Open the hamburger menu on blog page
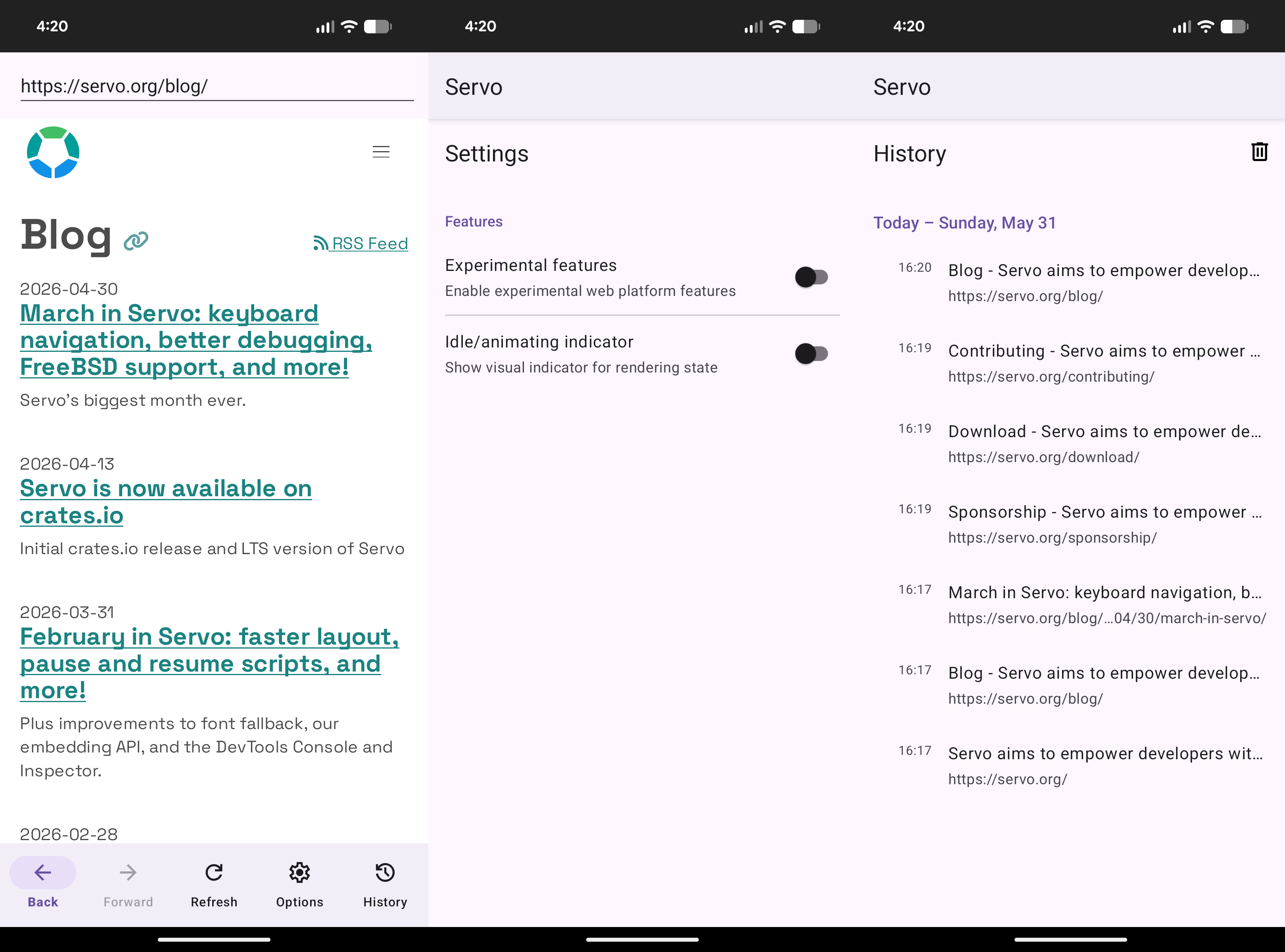The image size is (1285, 952). point(381,152)
